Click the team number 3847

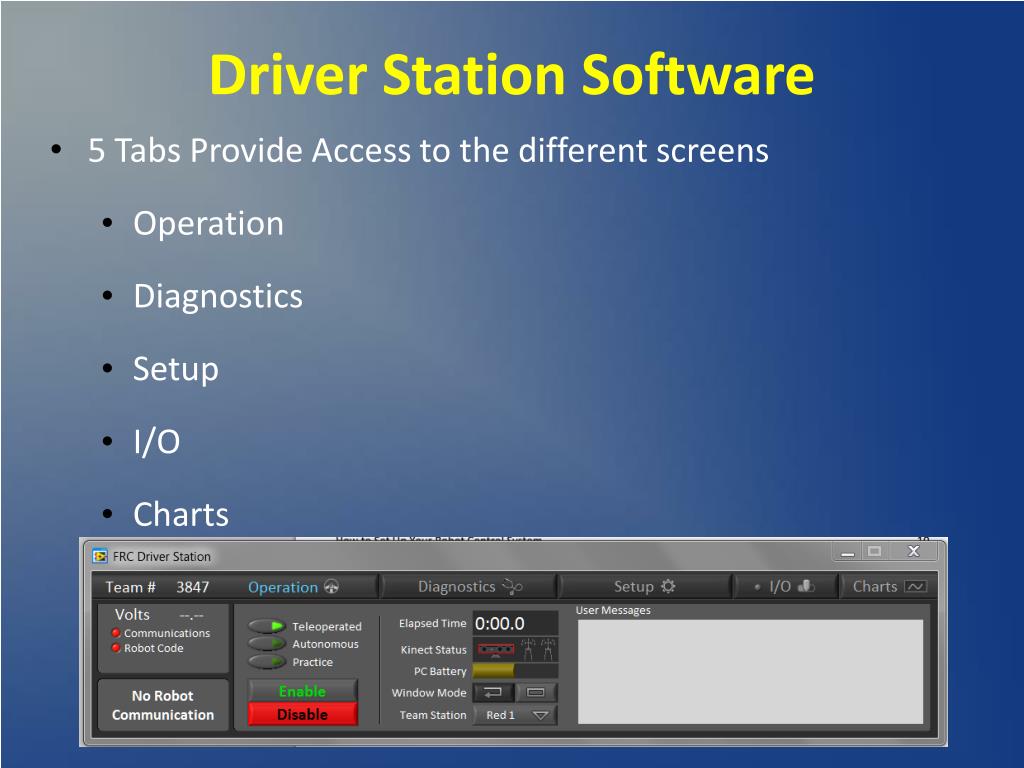pos(193,587)
